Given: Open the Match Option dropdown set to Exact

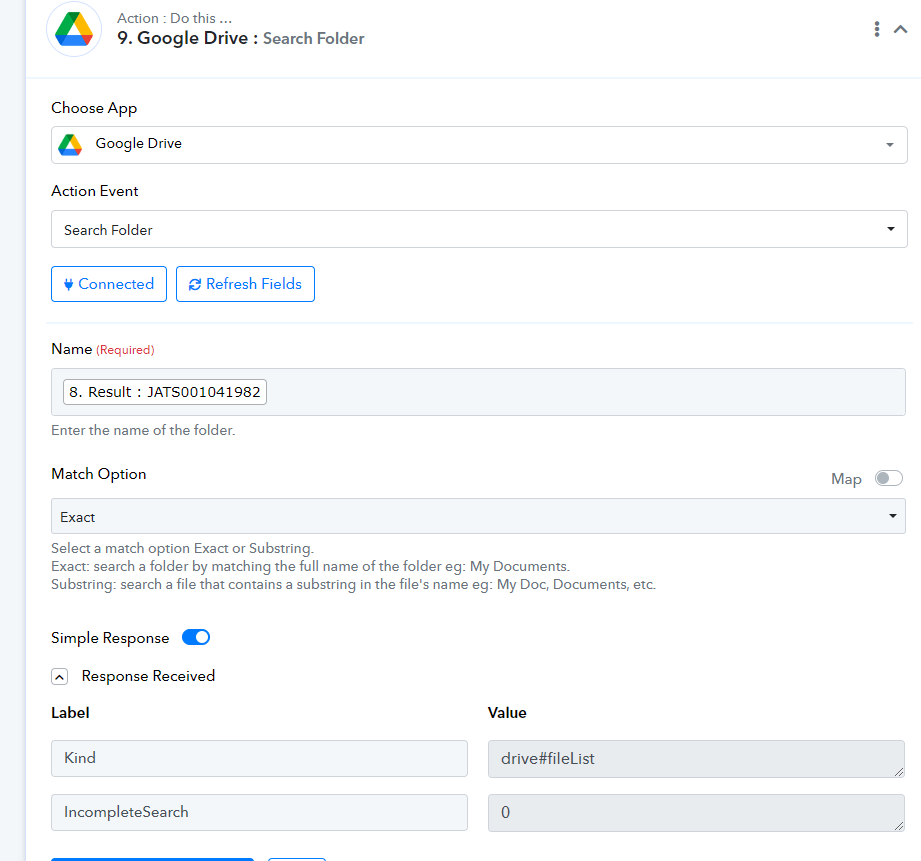Looking at the screenshot, I should click(x=478, y=516).
